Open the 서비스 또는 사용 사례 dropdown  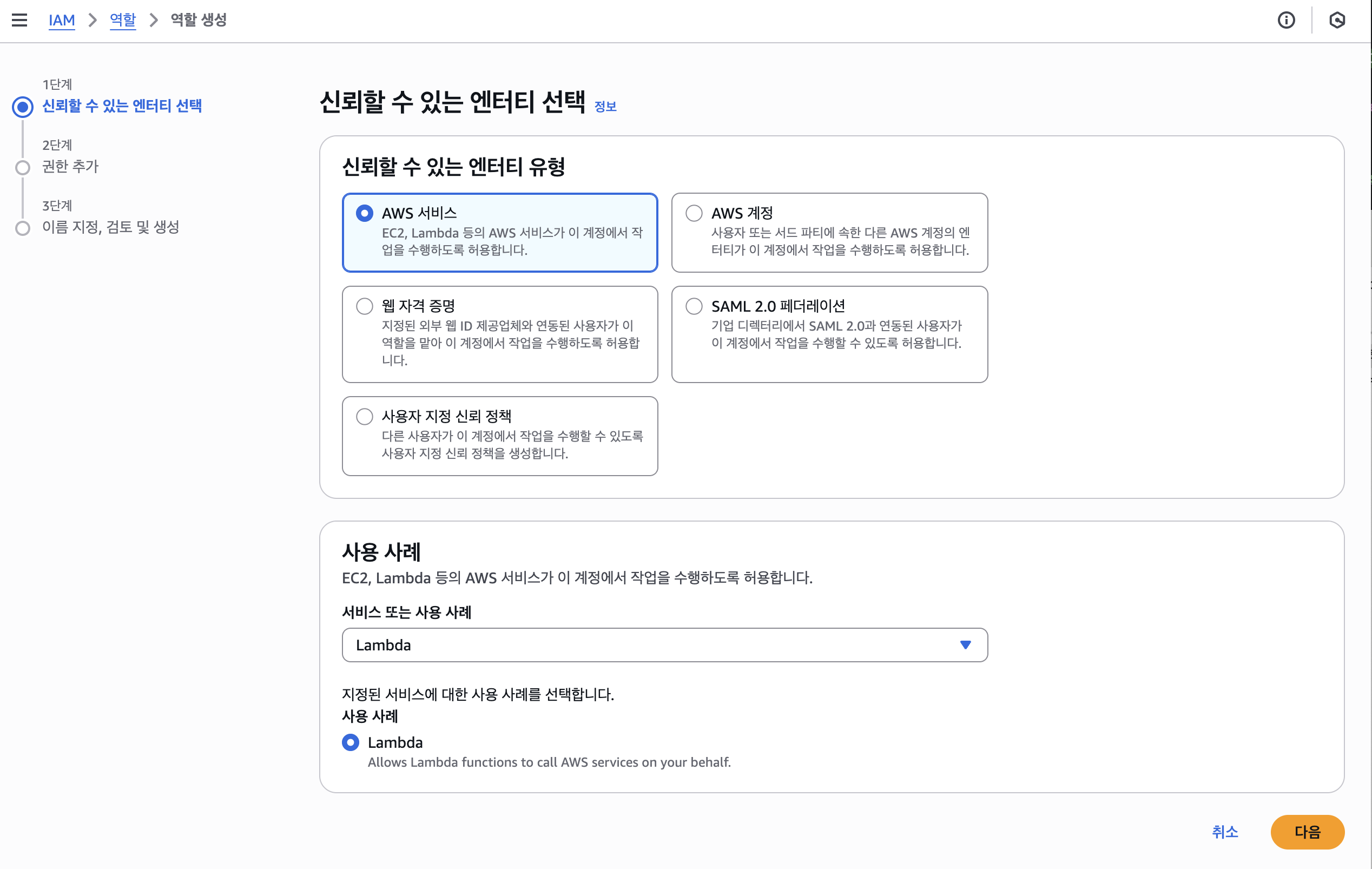pos(664,644)
